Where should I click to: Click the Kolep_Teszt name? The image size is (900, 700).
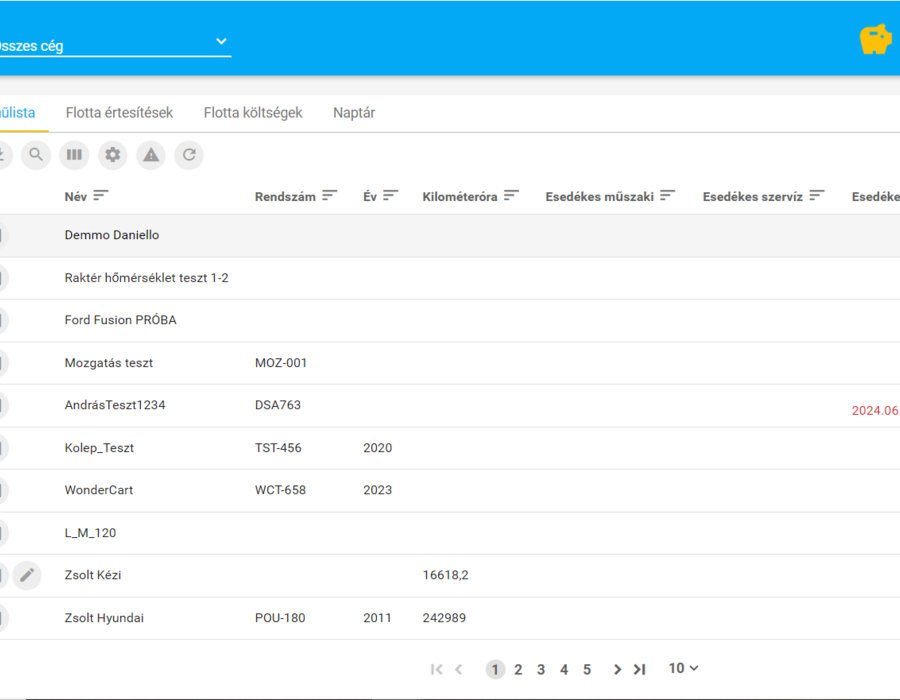click(99, 448)
